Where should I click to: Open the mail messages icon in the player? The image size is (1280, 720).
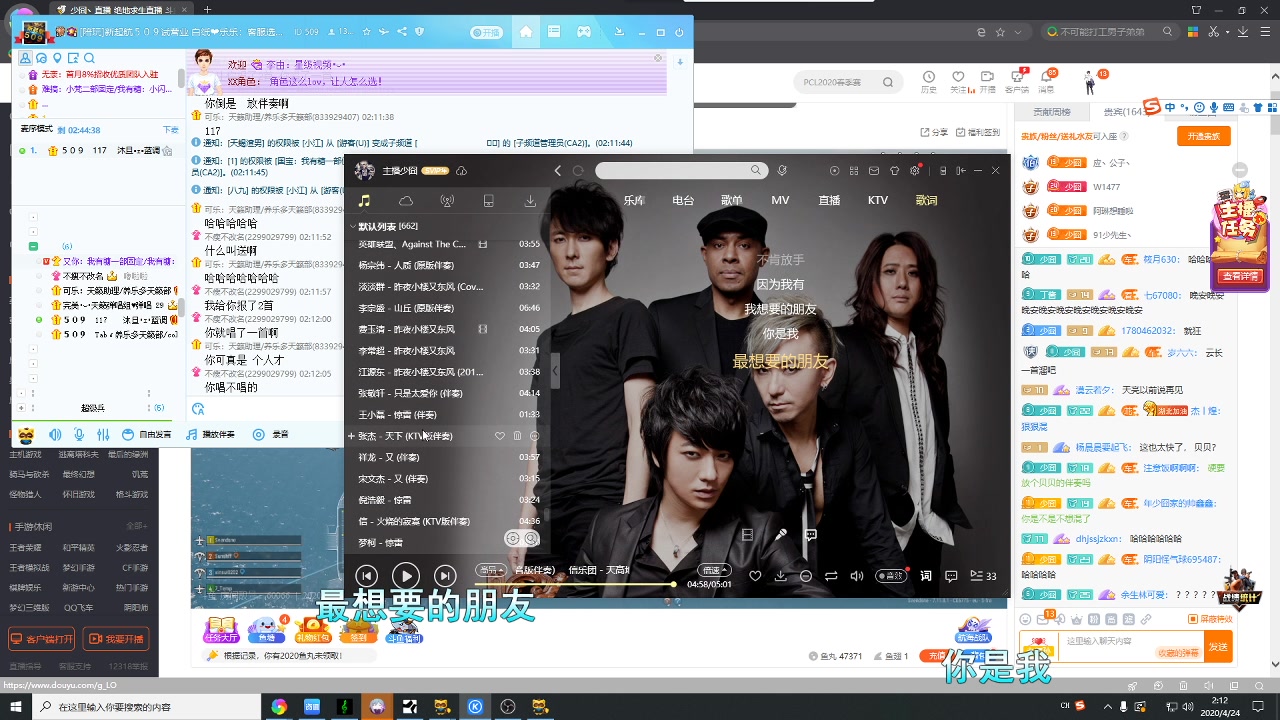(x=873, y=171)
